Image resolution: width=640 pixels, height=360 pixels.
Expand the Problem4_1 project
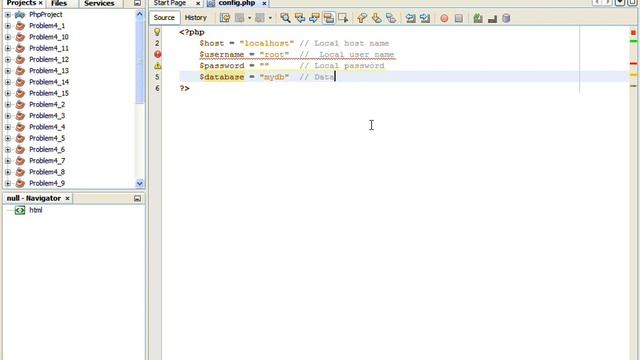click(x=8, y=26)
